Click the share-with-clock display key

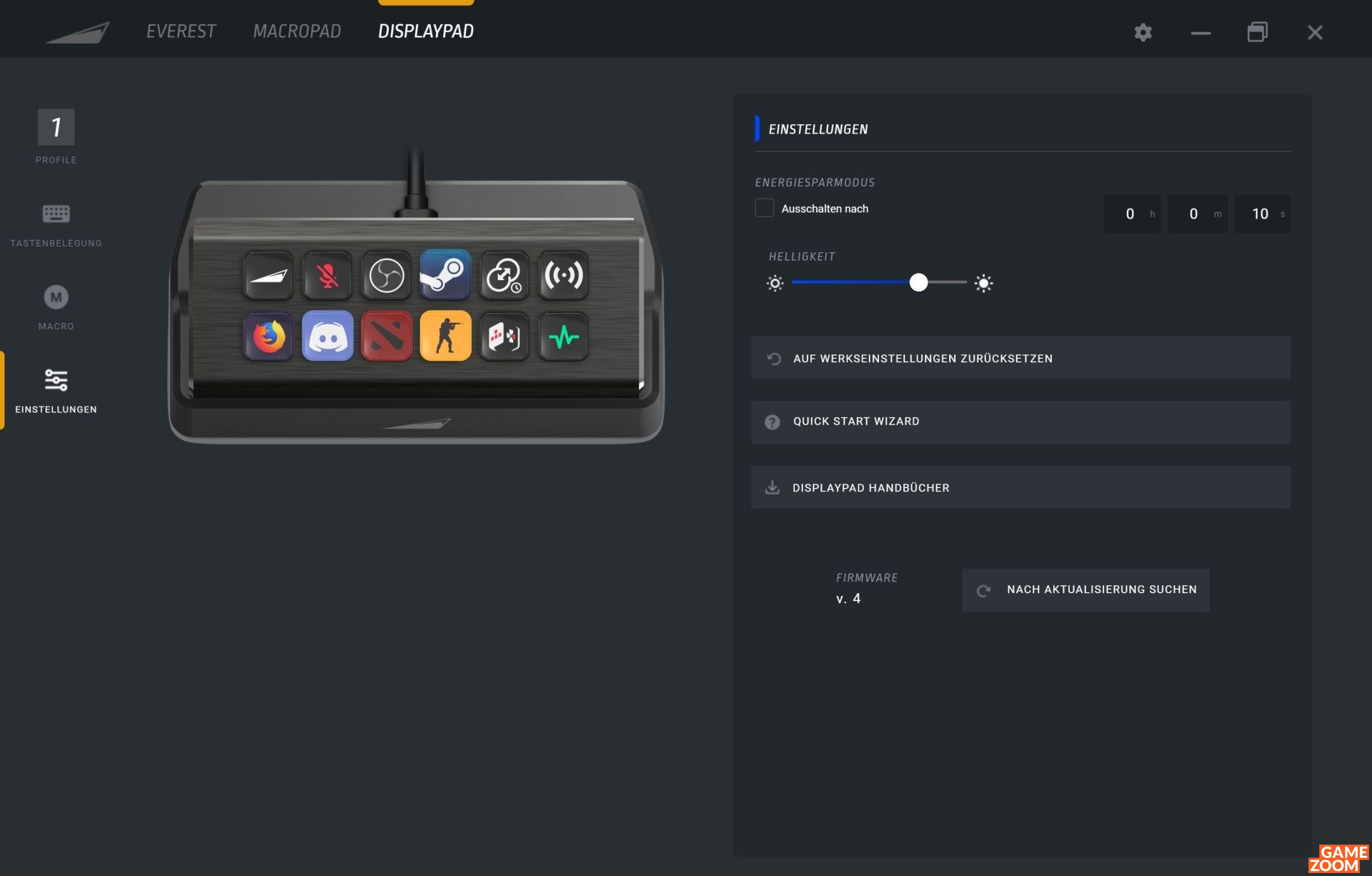tap(504, 276)
